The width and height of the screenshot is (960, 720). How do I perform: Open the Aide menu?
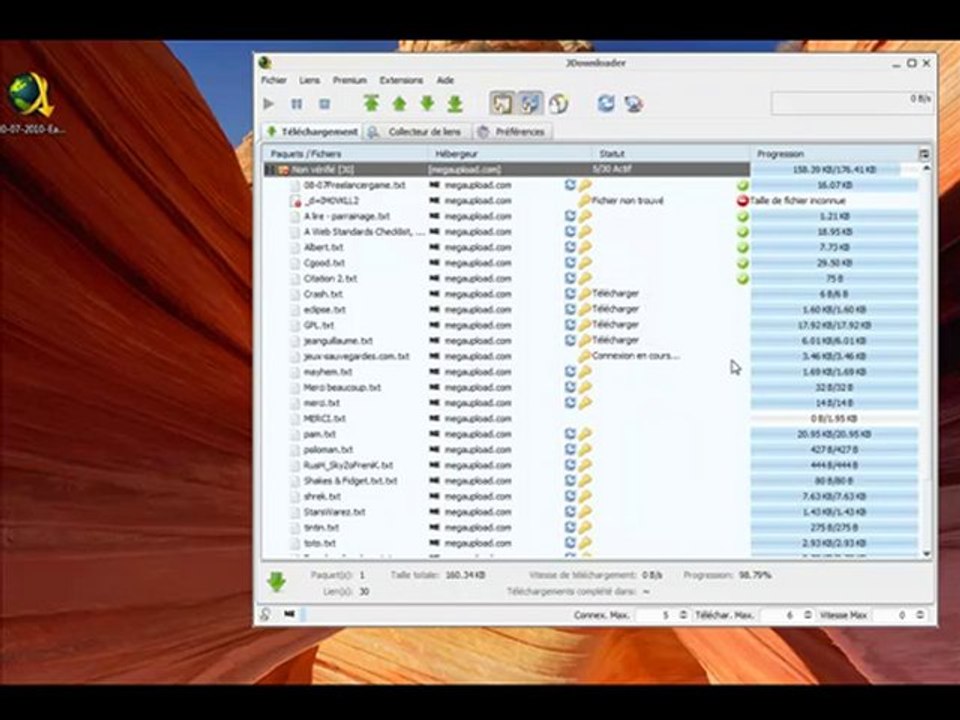click(x=445, y=80)
